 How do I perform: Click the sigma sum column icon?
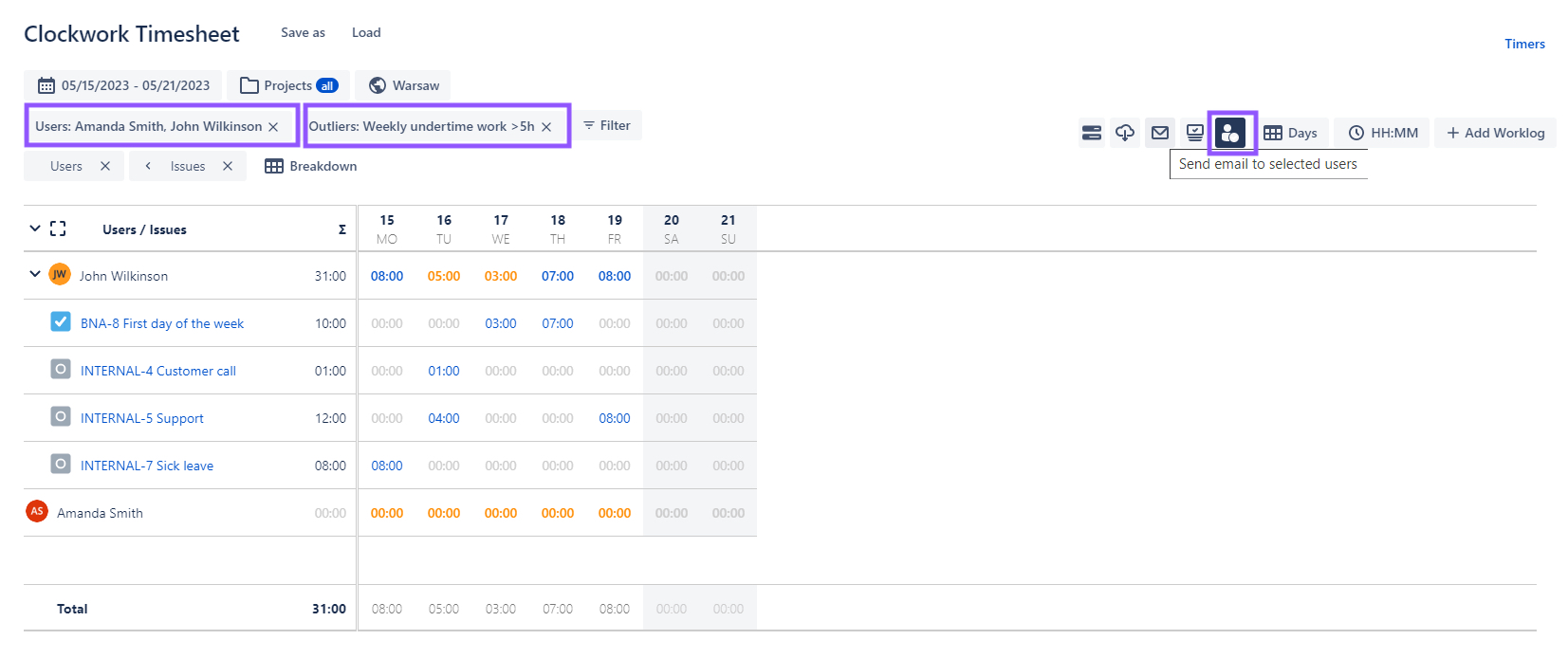tap(341, 229)
